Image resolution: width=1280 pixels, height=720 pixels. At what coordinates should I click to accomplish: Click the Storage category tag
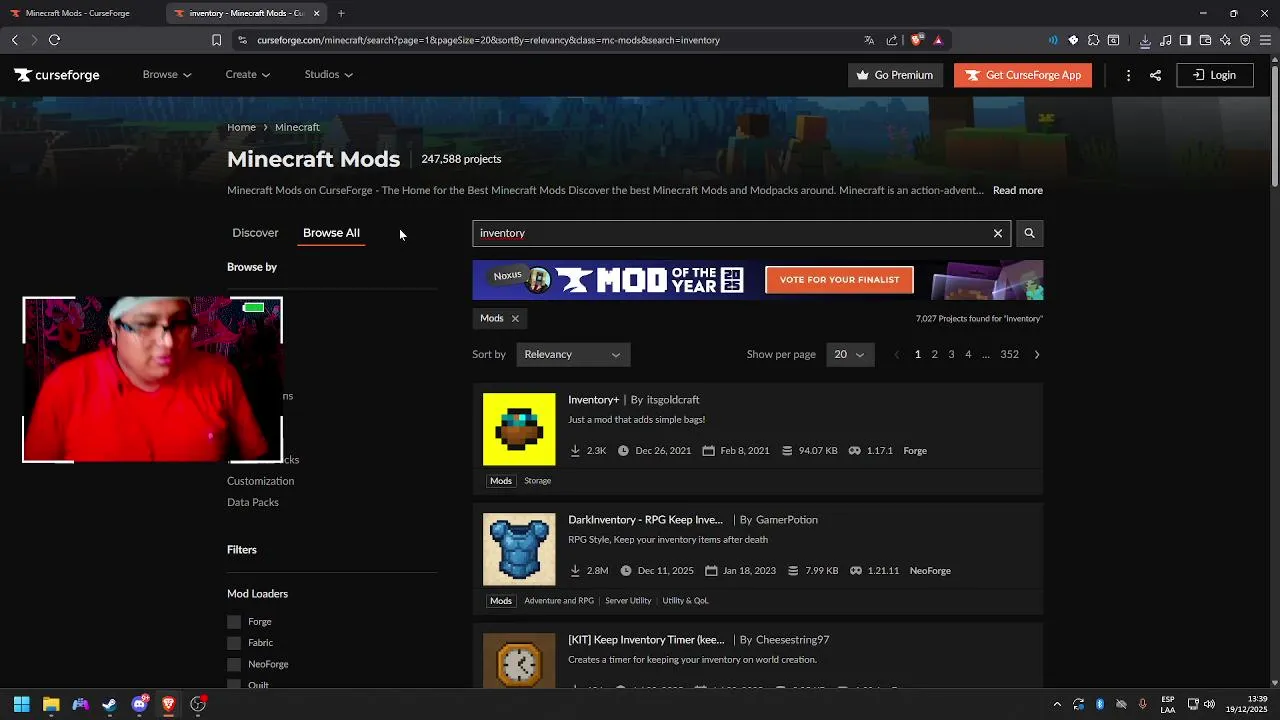tap(537, 481)
